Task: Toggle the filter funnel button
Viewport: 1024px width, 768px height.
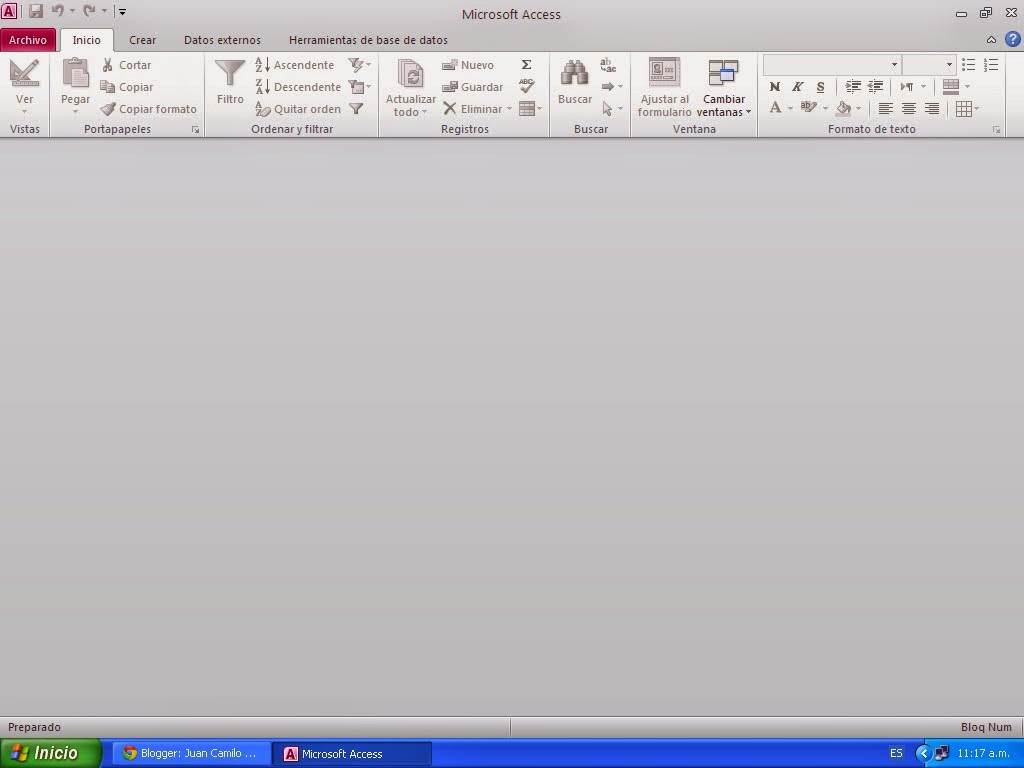Action: click(356, 109)
